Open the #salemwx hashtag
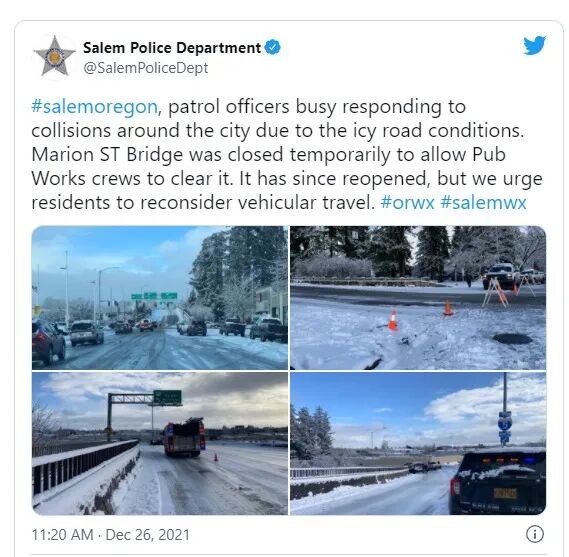The width and height of the screenshot is (569, 557). (483, 202)
